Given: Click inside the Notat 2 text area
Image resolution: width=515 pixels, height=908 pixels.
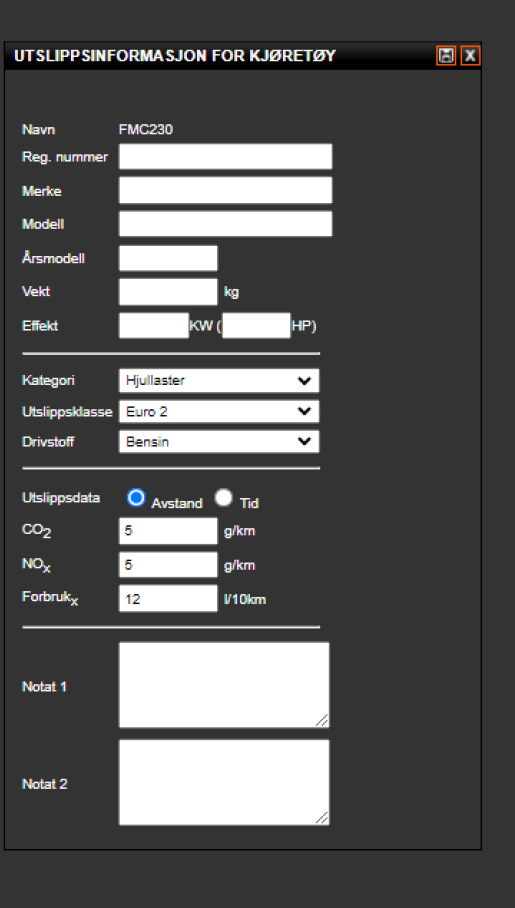Looking at the screenshot, I should pos(224,782).
